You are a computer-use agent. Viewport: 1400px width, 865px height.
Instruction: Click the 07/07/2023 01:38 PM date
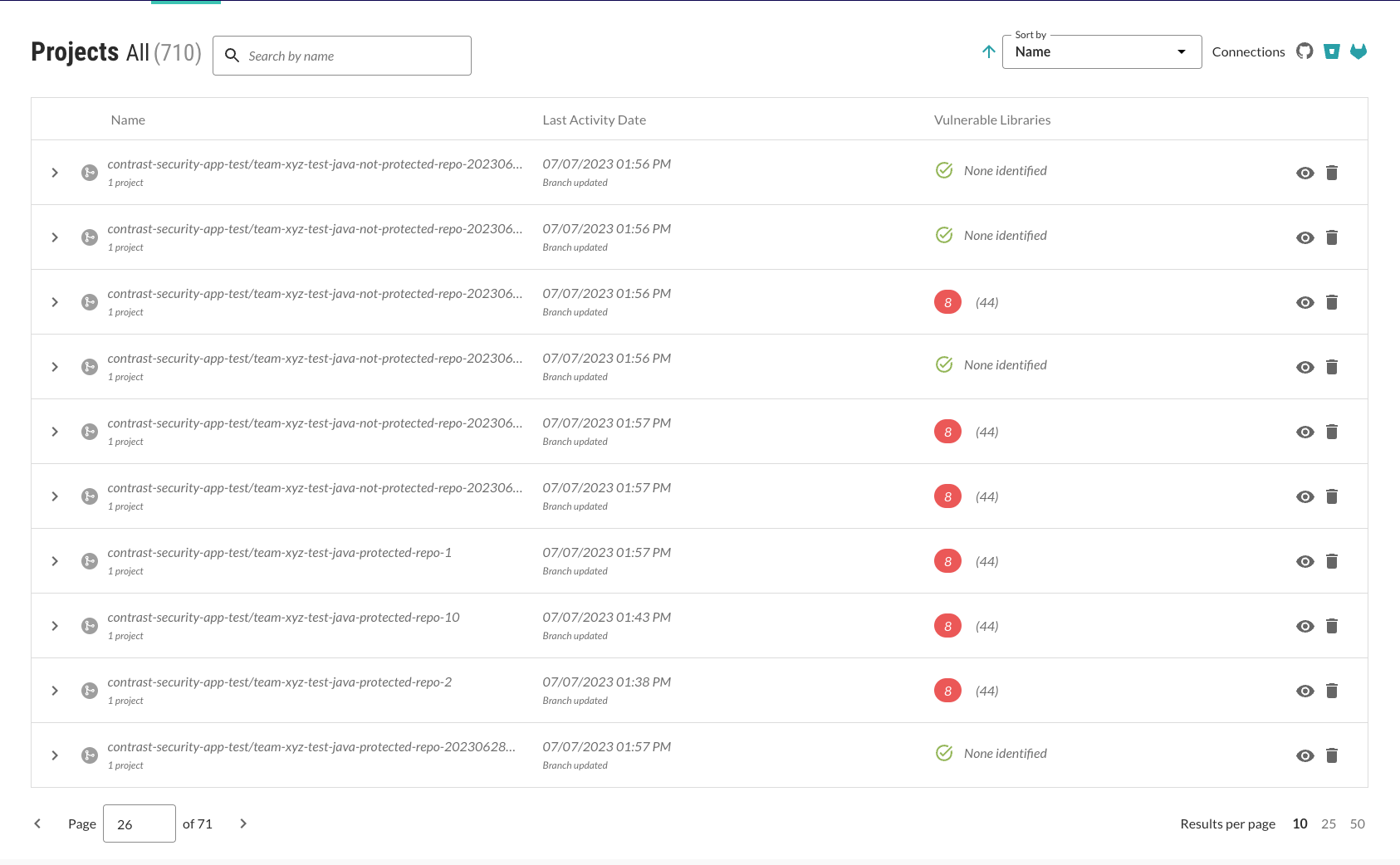pyautogui.click(x=607, y=682)
